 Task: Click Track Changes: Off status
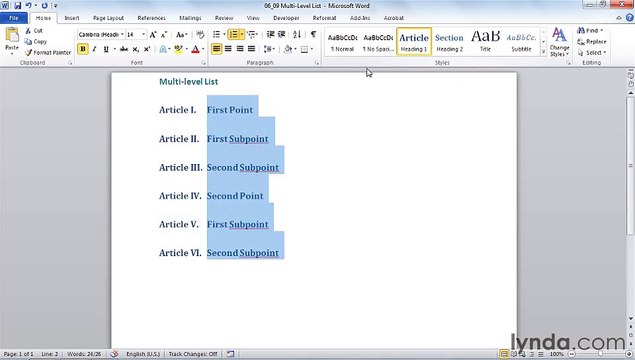pos(193,354)
